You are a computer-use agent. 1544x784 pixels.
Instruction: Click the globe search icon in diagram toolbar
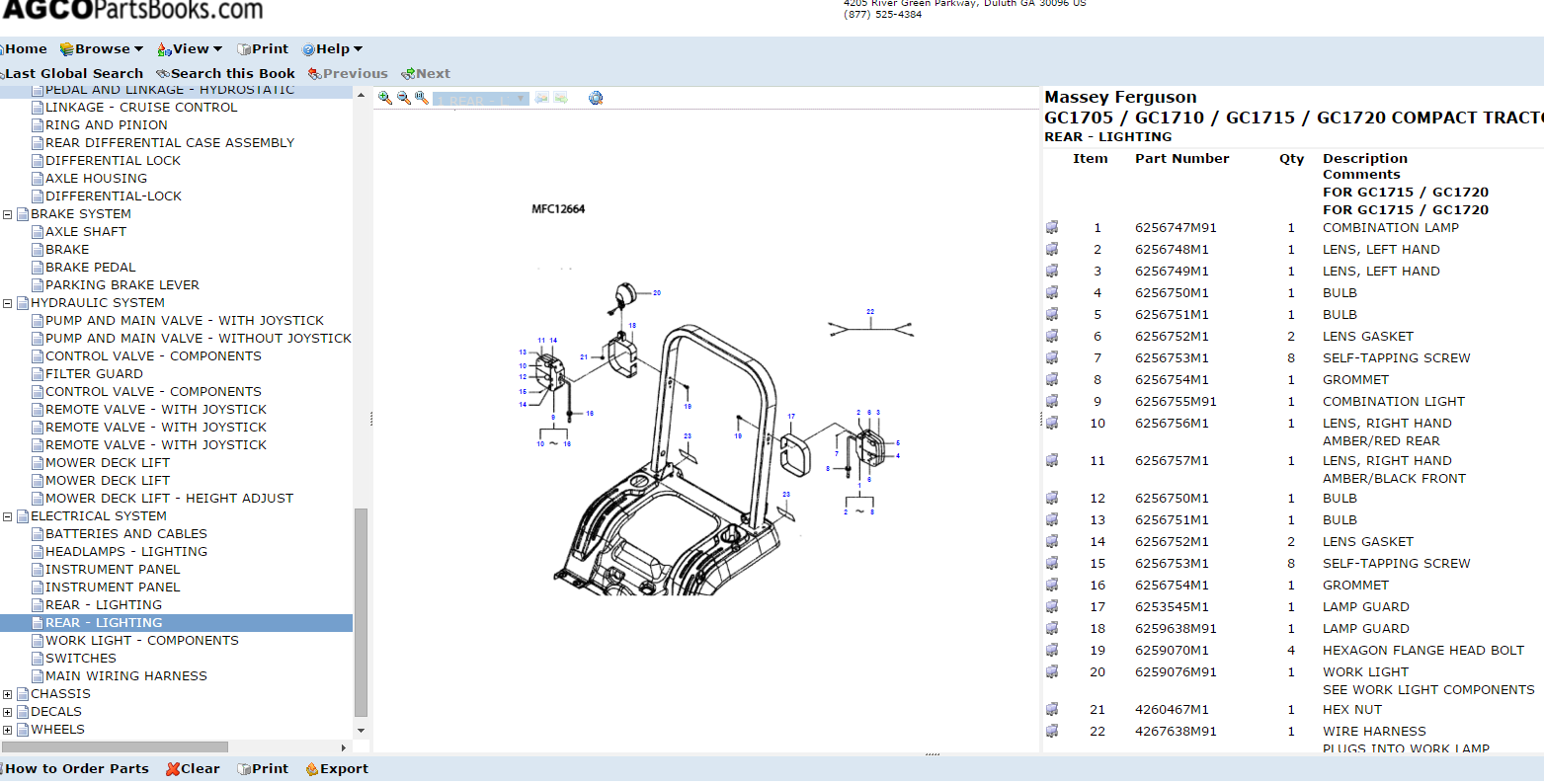[596, 98]
